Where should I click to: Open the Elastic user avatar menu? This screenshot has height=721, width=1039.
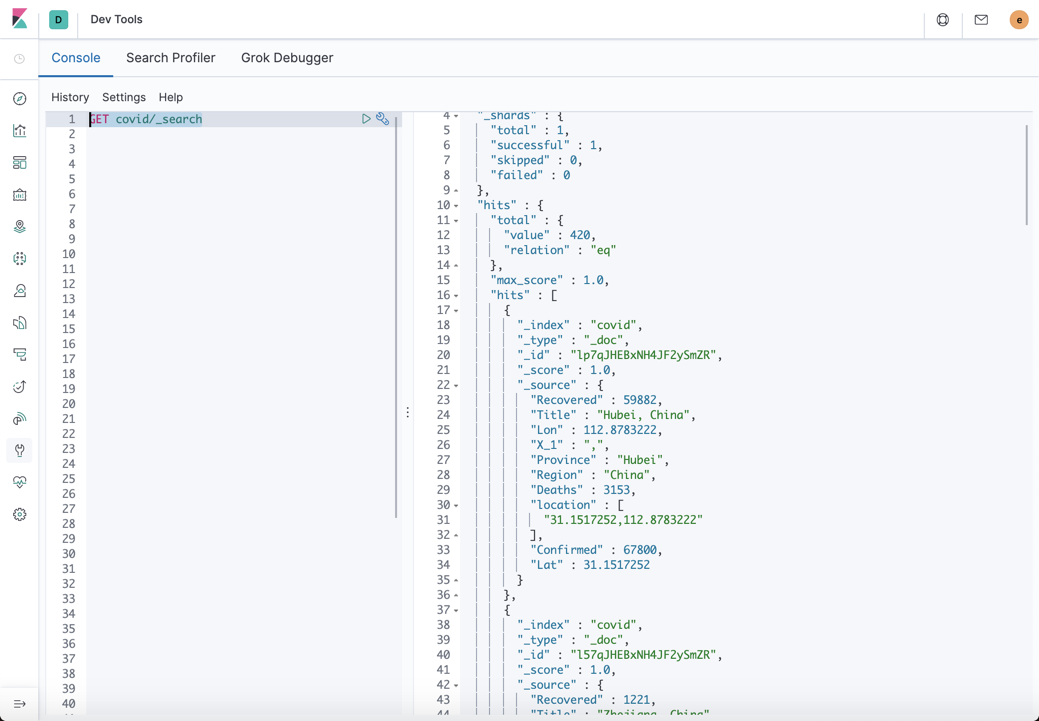click(x=1019, y=19)
